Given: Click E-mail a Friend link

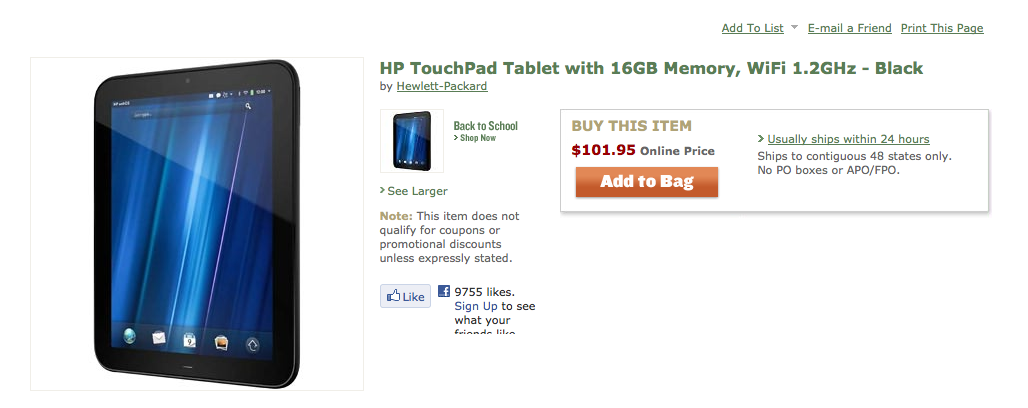Looking at the screenshot, I should click(850, 28).
